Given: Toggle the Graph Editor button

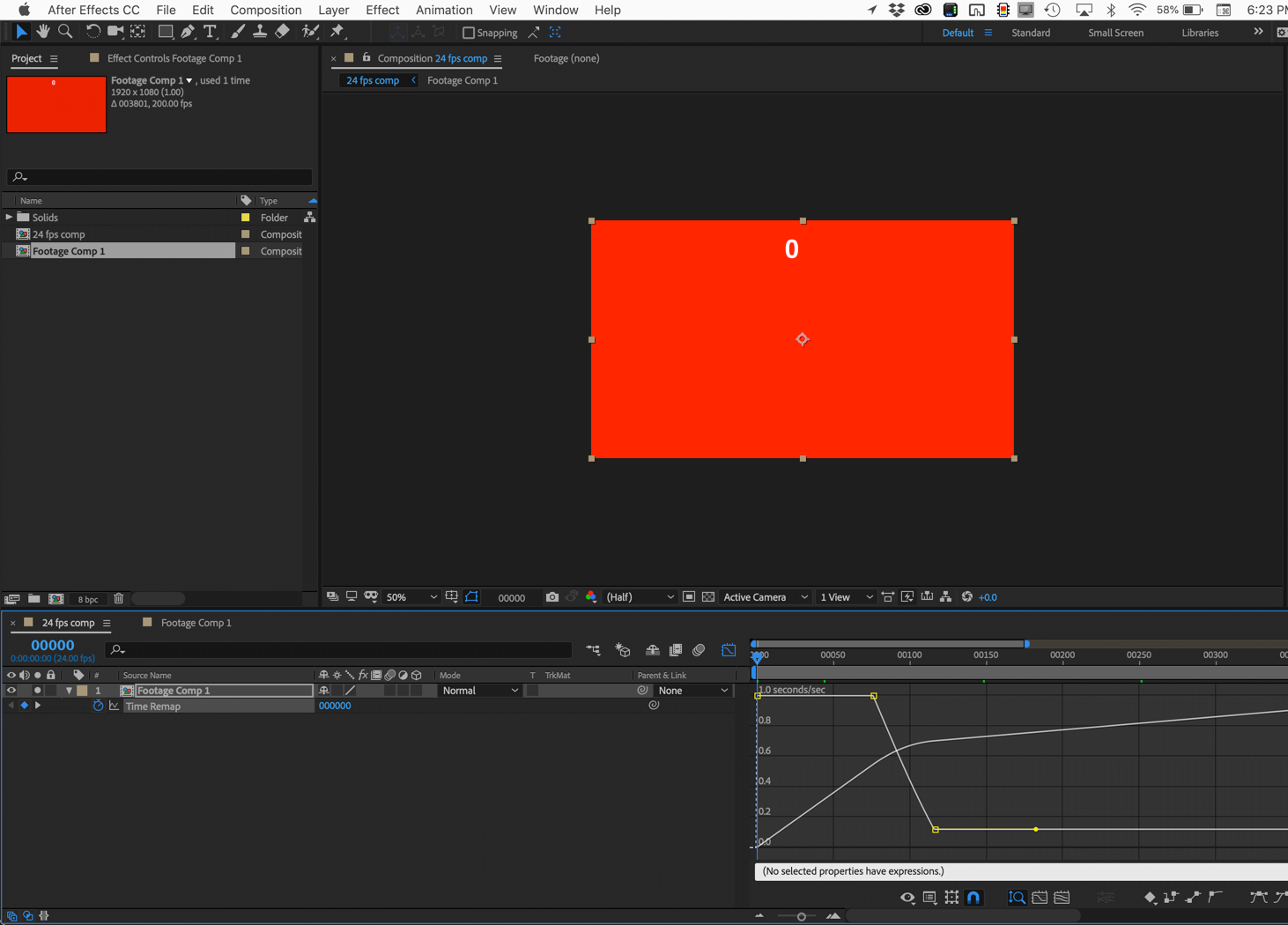Looking at the screenshot, I should click(x=729, y=650).
